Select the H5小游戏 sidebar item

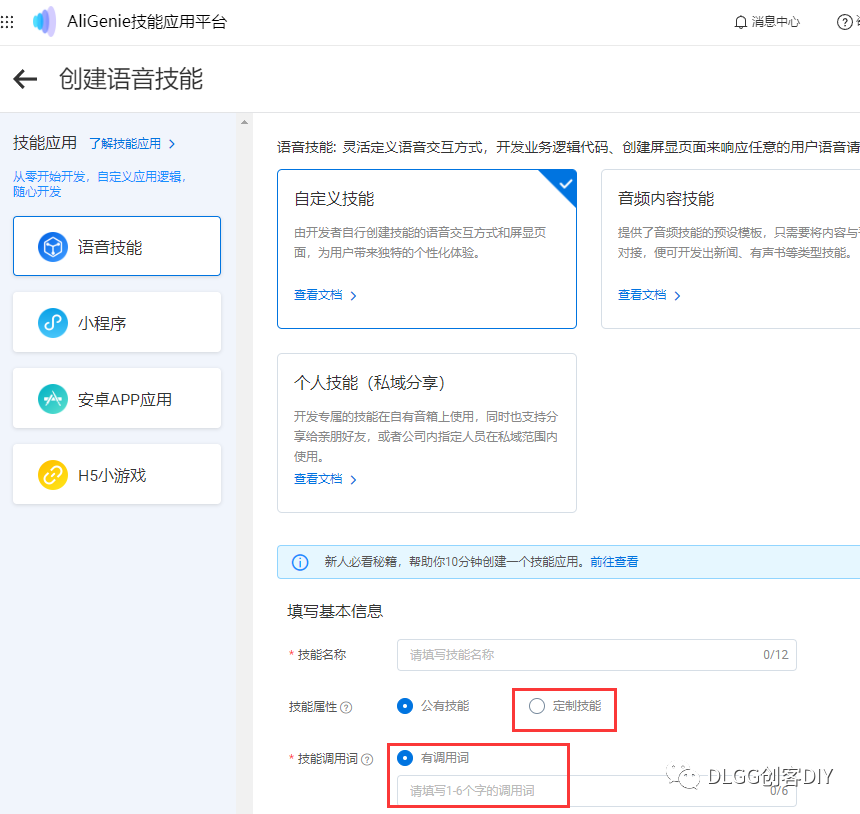click(117, 474)
